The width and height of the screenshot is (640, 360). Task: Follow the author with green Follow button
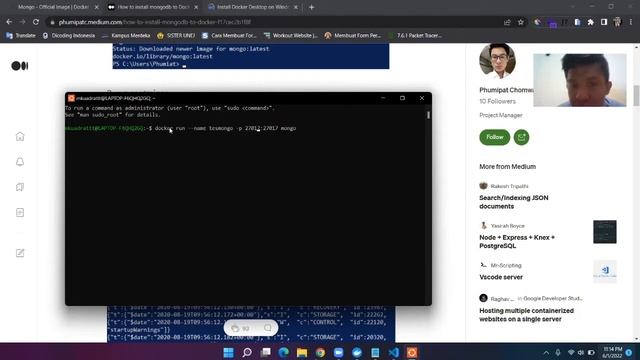[x=494, y=137]
